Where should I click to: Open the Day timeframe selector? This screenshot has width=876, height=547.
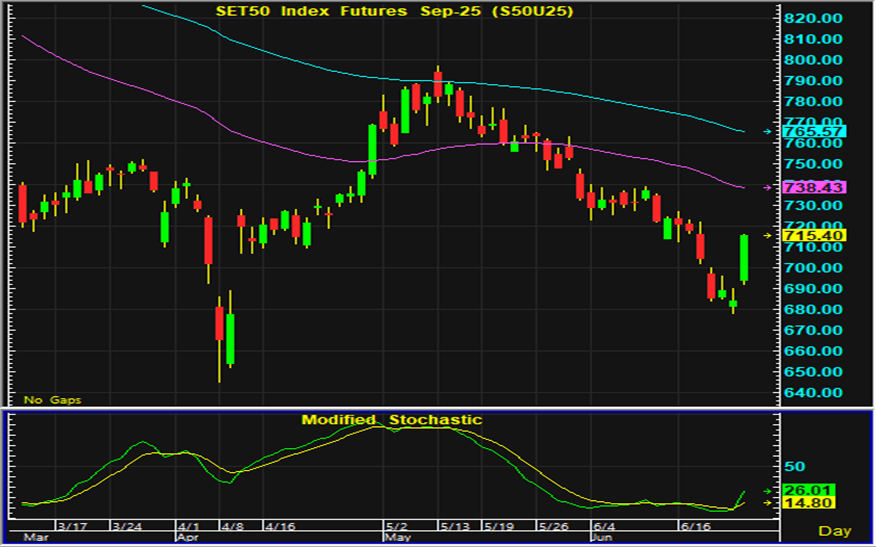point(834,530)
